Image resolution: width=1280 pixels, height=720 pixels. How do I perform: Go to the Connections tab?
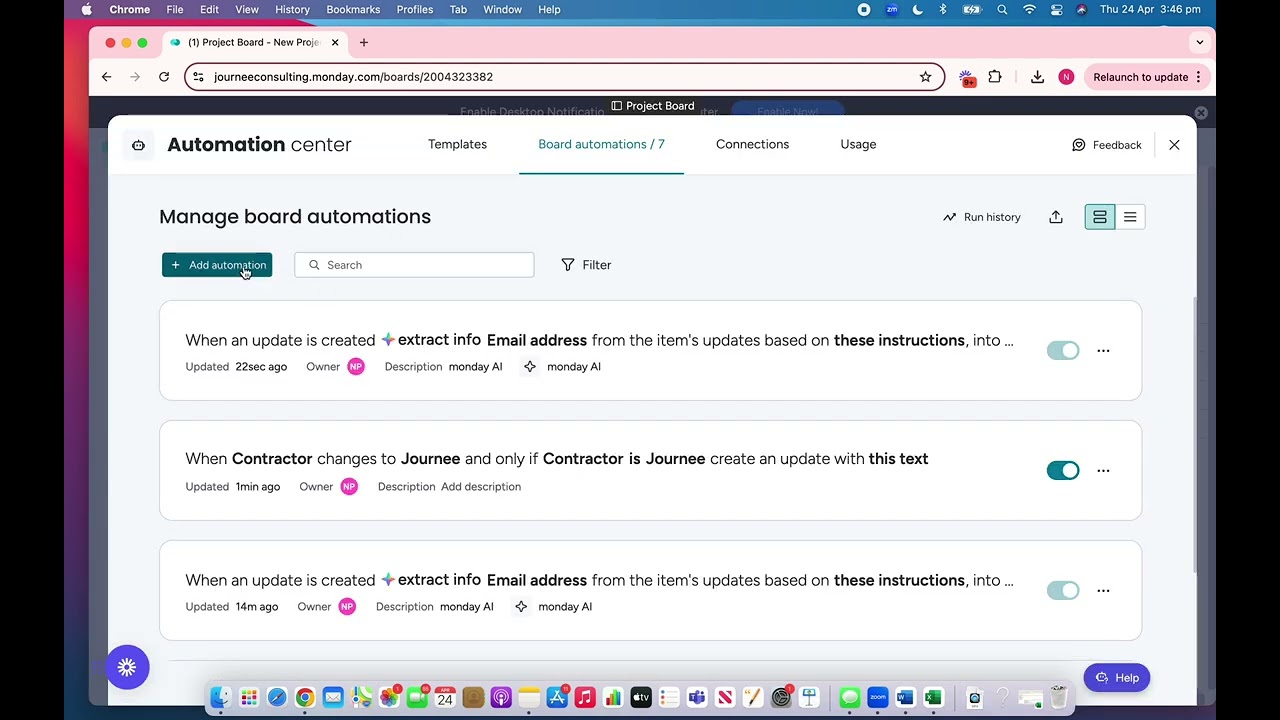click(752, 144)
